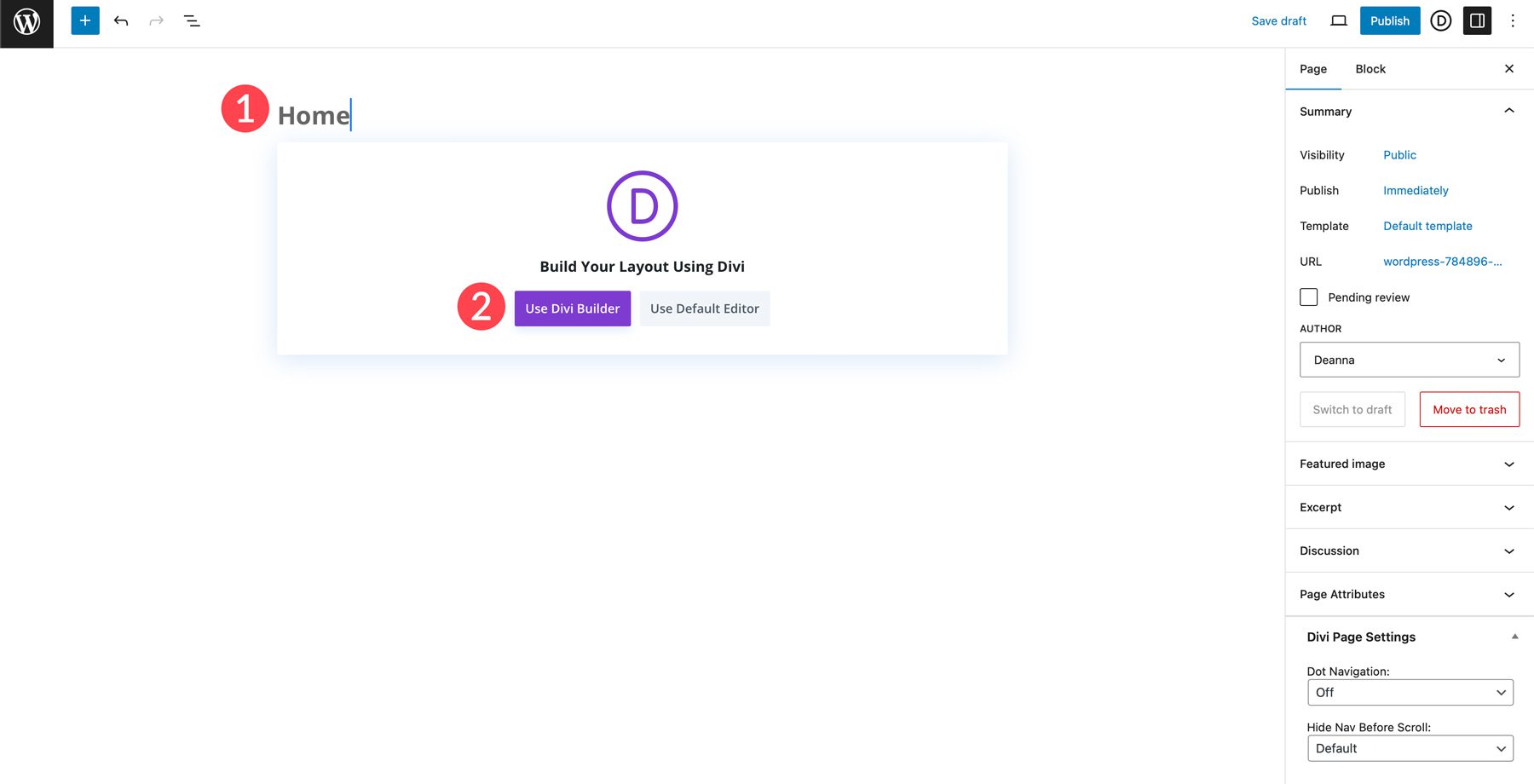Open the block inserter with the plus icon
Screen dimensions: 1534x784
click(x=84, y=20)
